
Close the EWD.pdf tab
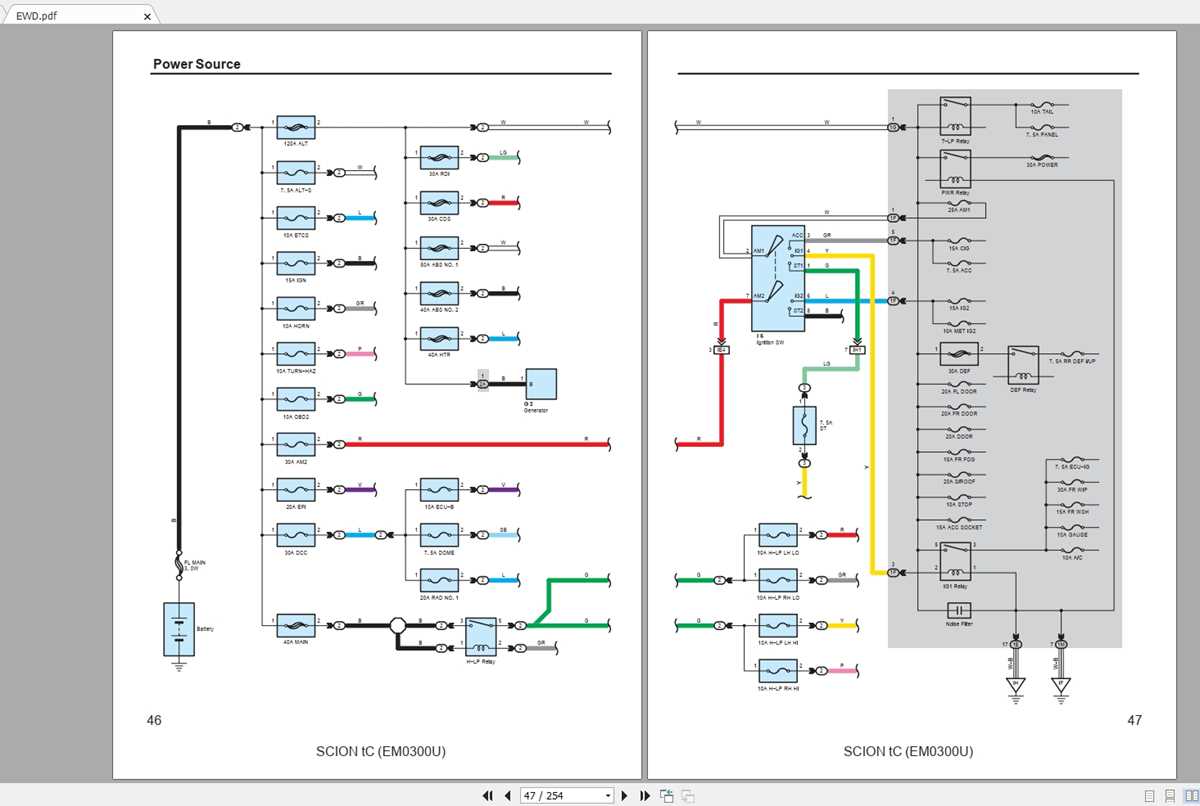[x=148, y=16]
